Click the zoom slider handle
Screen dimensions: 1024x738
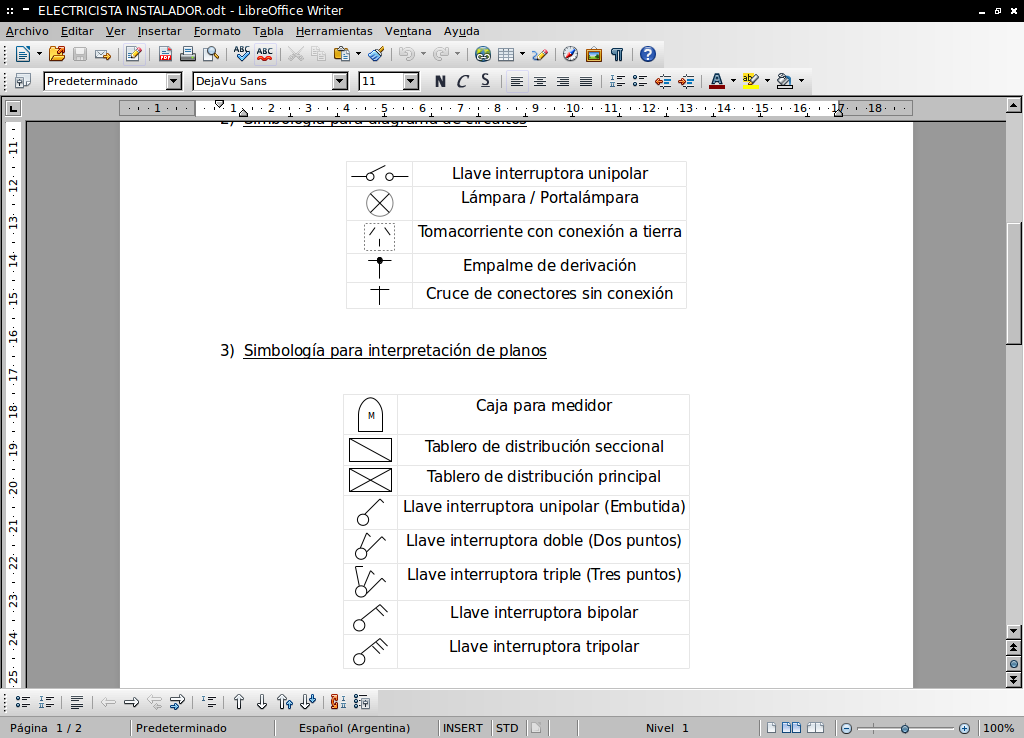coord(904,728)
